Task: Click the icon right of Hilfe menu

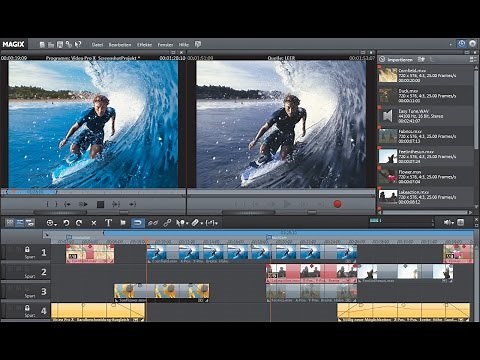Action: click(x=198, y=44)
